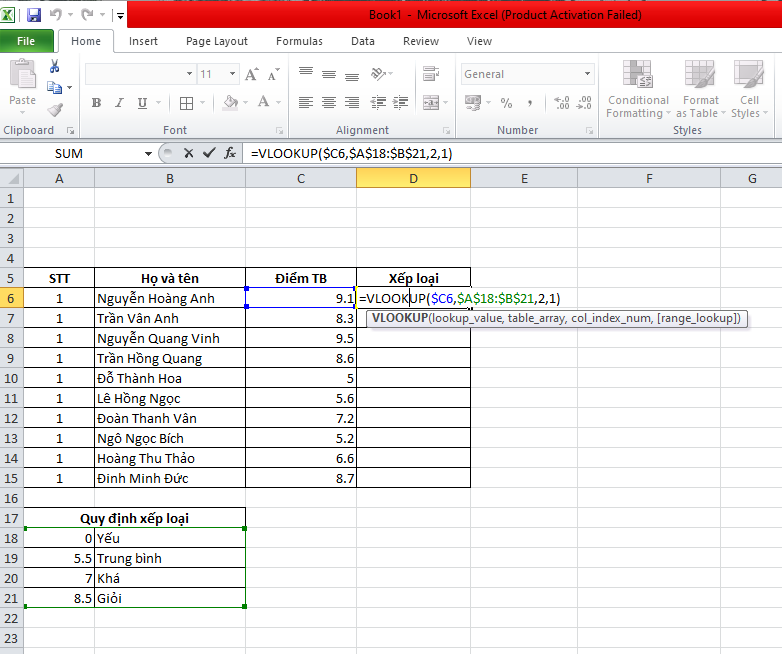Select column D header

[413, 178]
